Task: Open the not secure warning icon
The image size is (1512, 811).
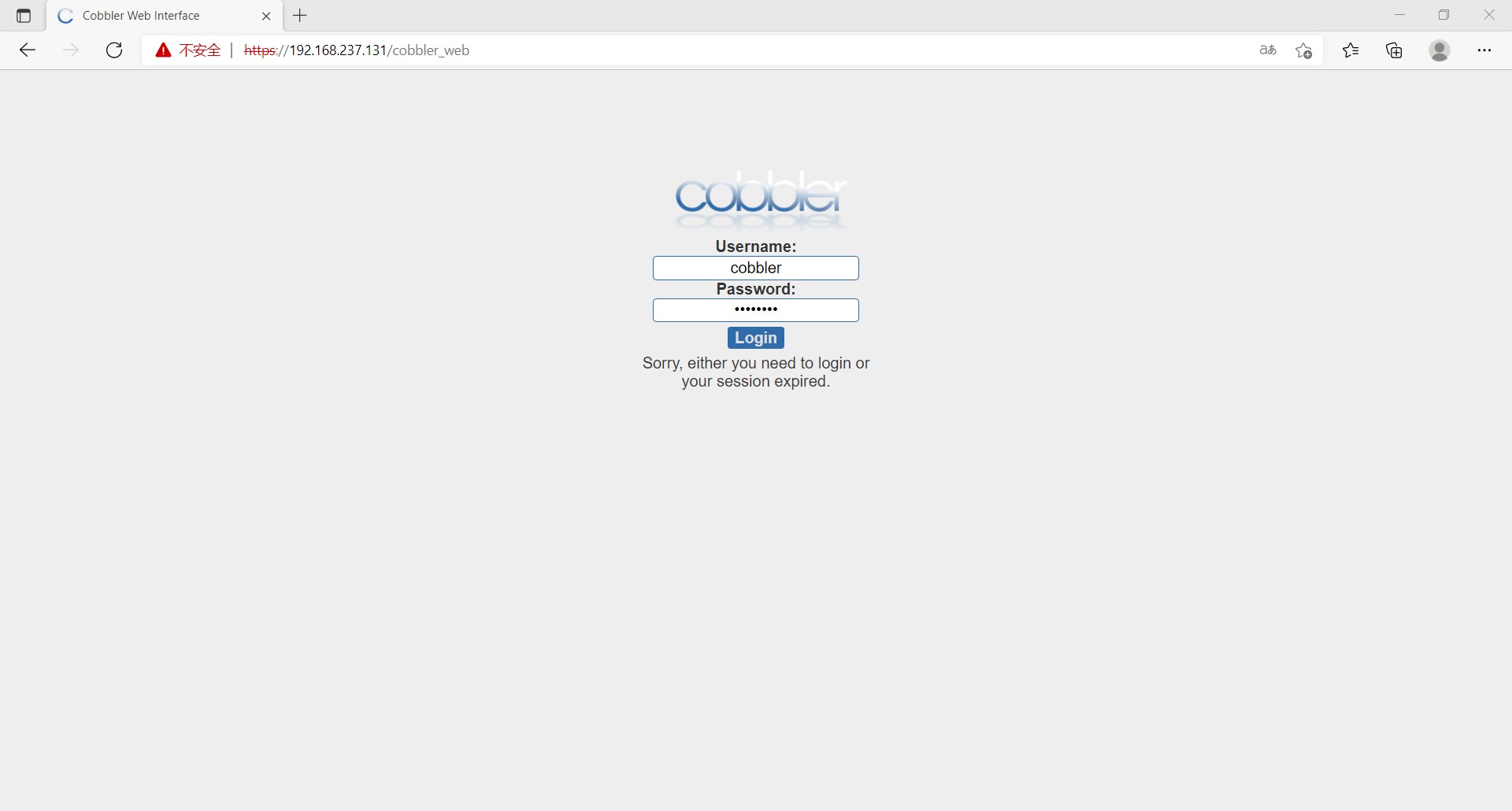Action: coord(163,50)
